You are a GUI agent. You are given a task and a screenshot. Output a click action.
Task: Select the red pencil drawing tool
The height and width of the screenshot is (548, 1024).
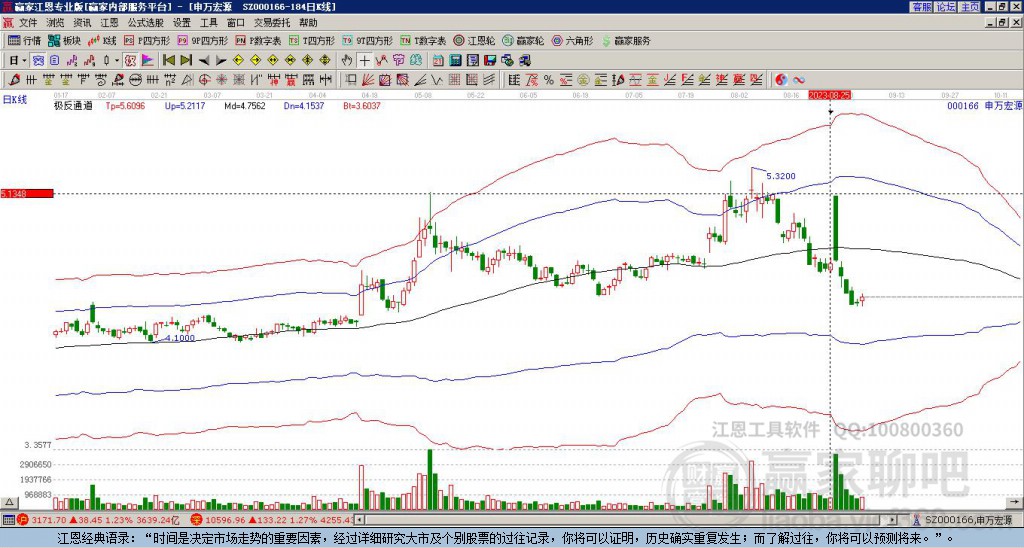pos(14,80)
